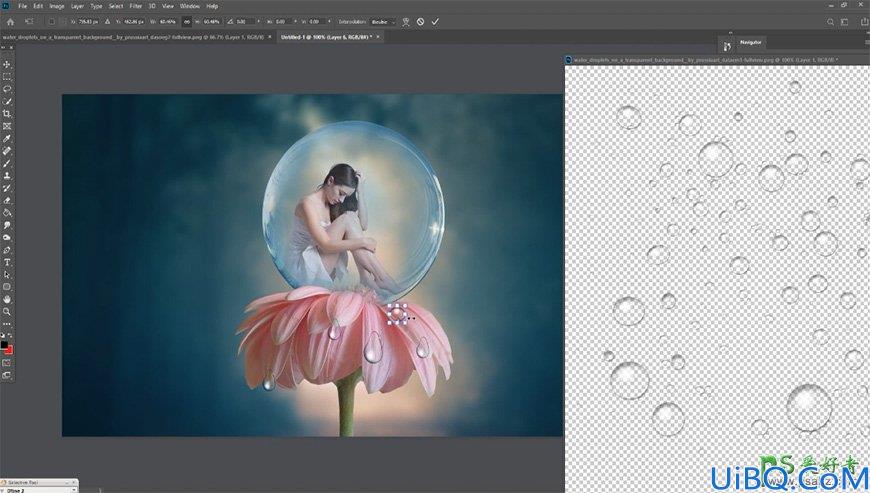Open the Select menu
Viewport: 870px width, 493px height.
tap(116, 6)
